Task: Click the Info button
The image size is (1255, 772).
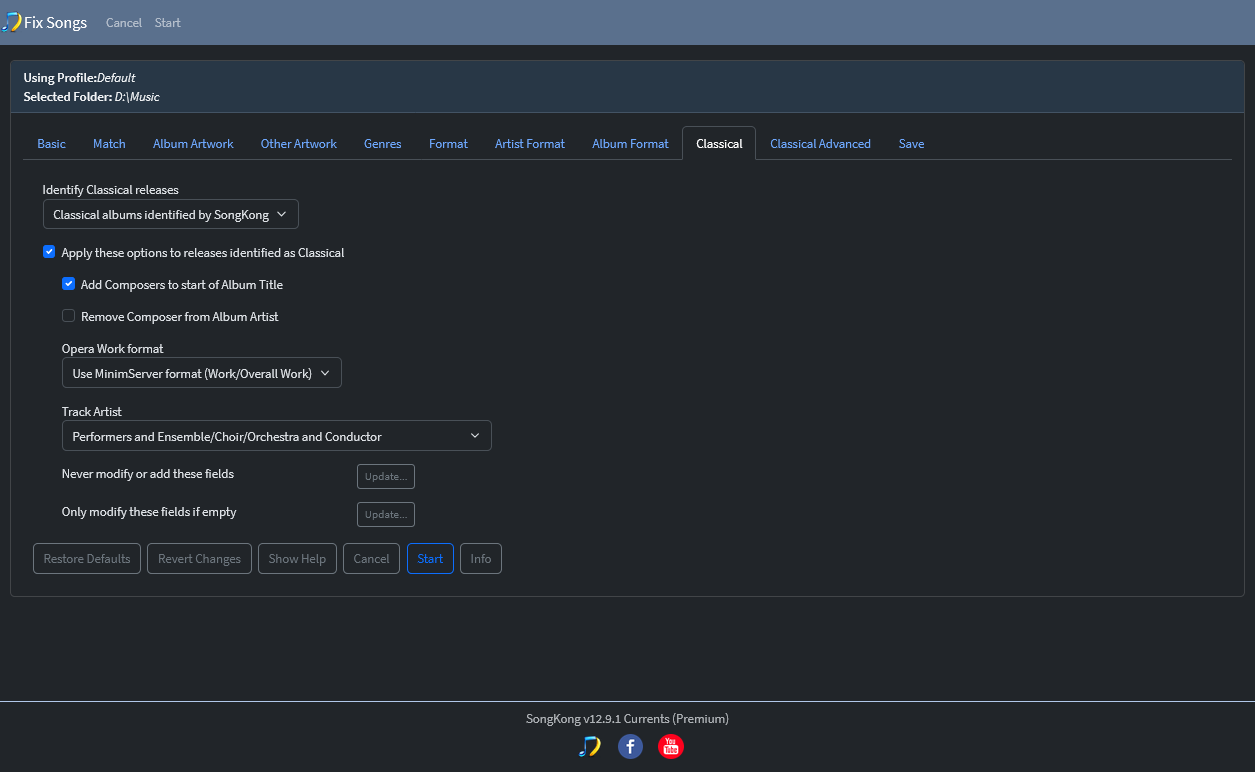Action: pos(481,559)
